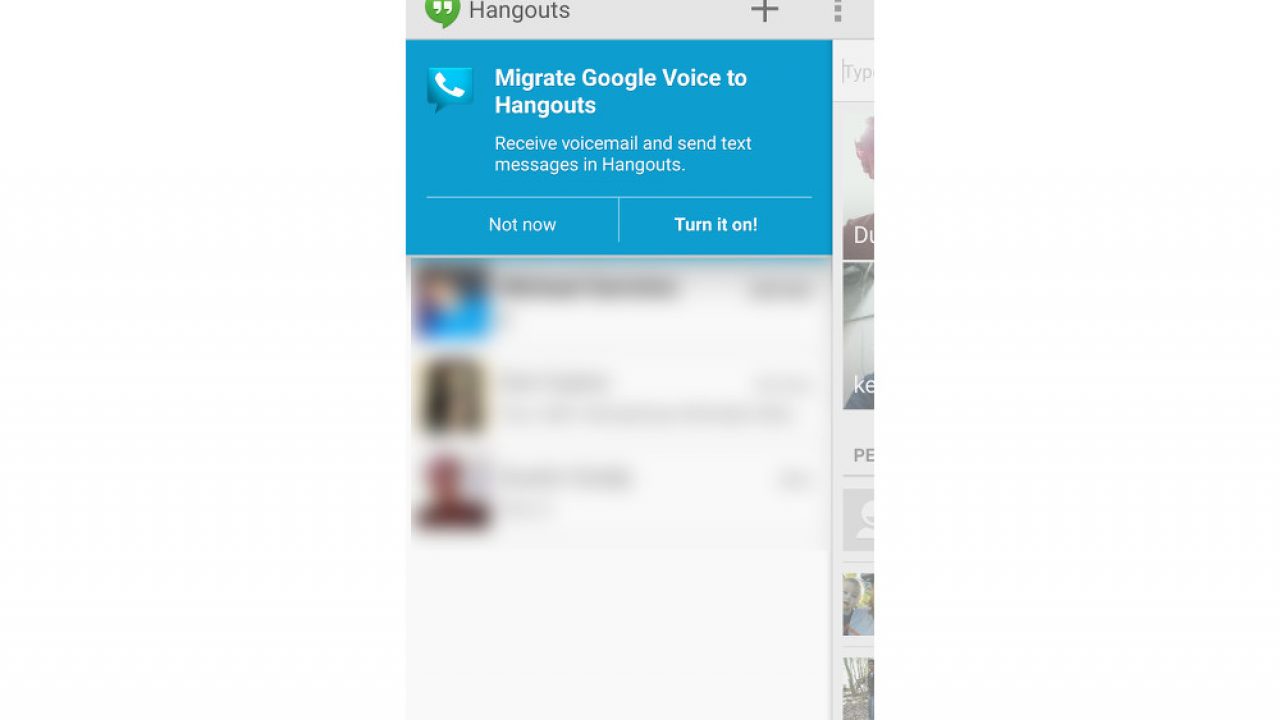The height and width of the screenshot is (720, 1280).
Task: Click the Hangouts title in the action bar
Action: tap(519, 11)
